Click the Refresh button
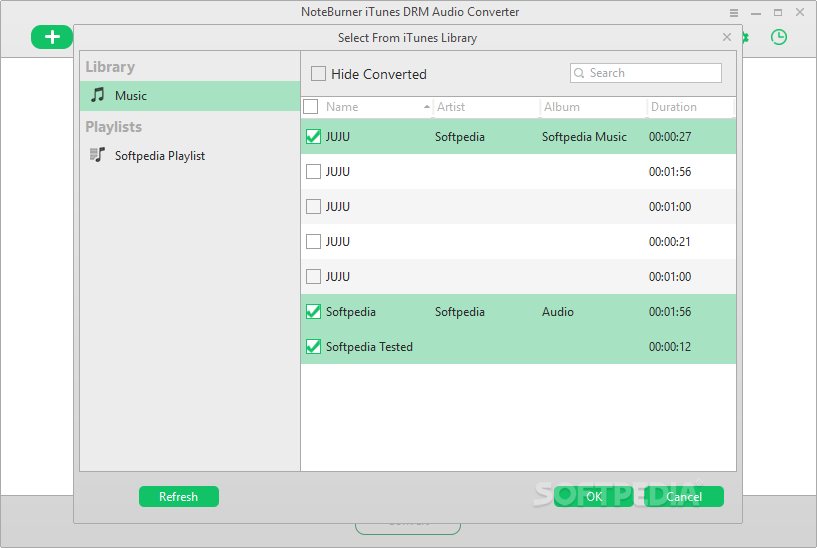Image resolution: width=817 pixels, height=548 pixels. click(179, 496)
